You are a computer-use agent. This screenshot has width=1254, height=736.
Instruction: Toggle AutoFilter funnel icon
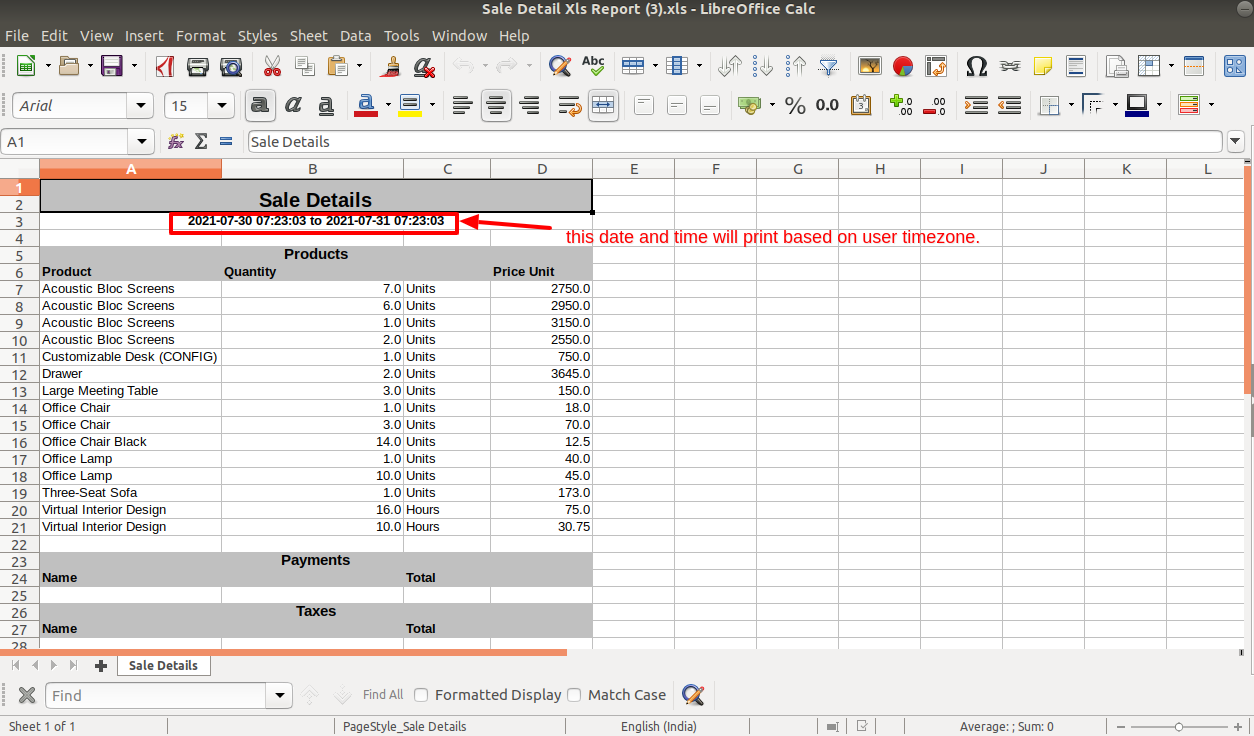pos(829,67)
